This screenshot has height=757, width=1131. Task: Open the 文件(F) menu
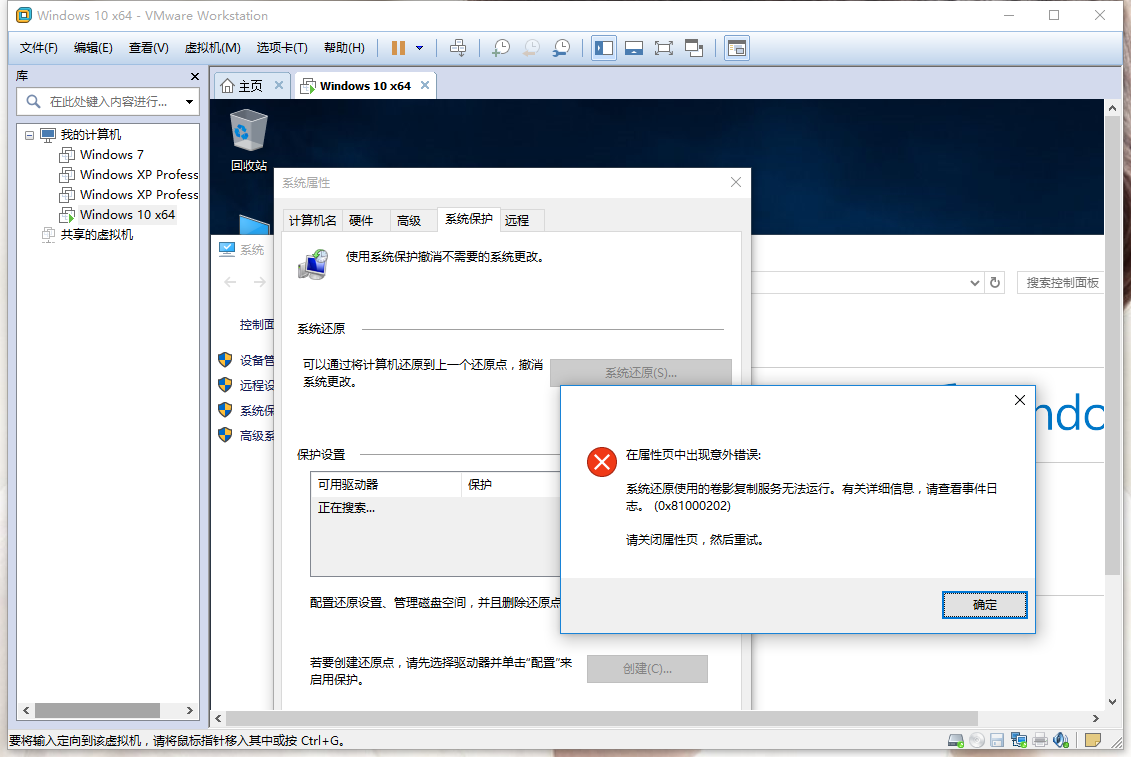[x=38, y=48]
